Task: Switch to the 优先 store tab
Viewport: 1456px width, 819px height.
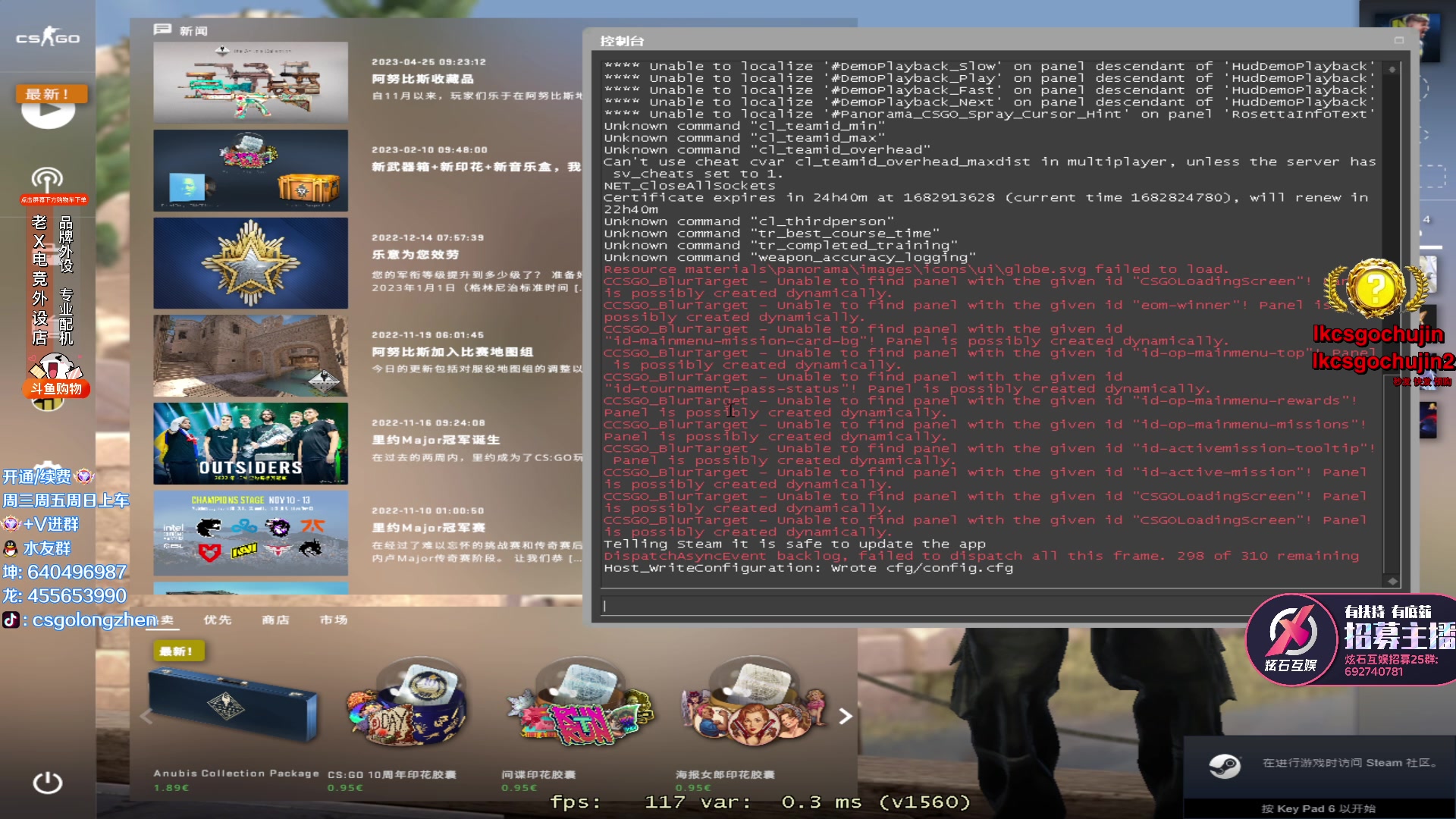Action: pos(218,620)
